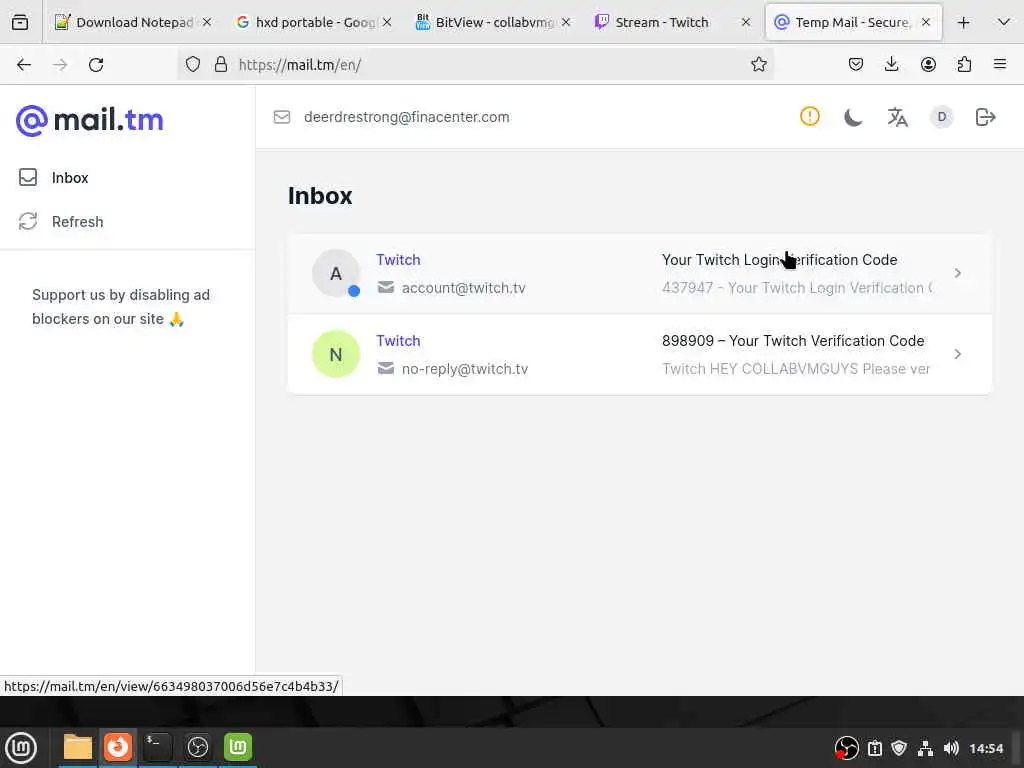Click the no-reply@twitch.tv sender address
Image resolution: width=1024 pixels, height=768 pixels.
click(464, 369)
